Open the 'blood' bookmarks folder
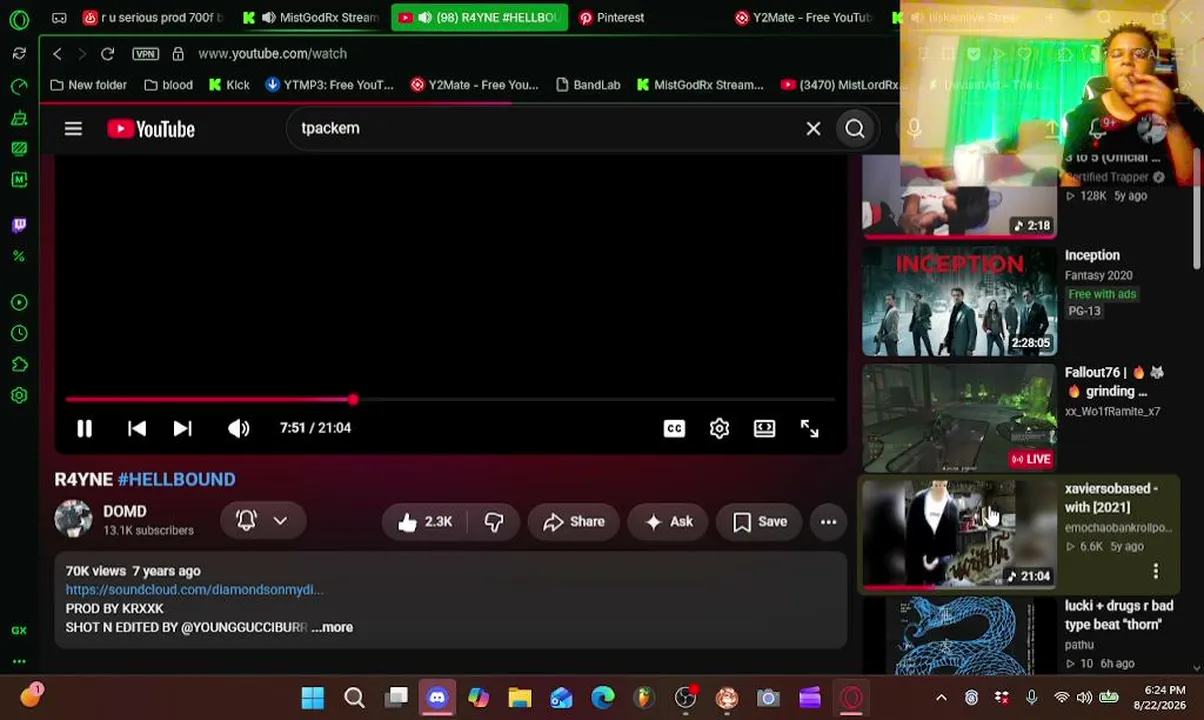The height and width of the screenshot is (720, 1204). pyautogui.click(x=168, y=85)
